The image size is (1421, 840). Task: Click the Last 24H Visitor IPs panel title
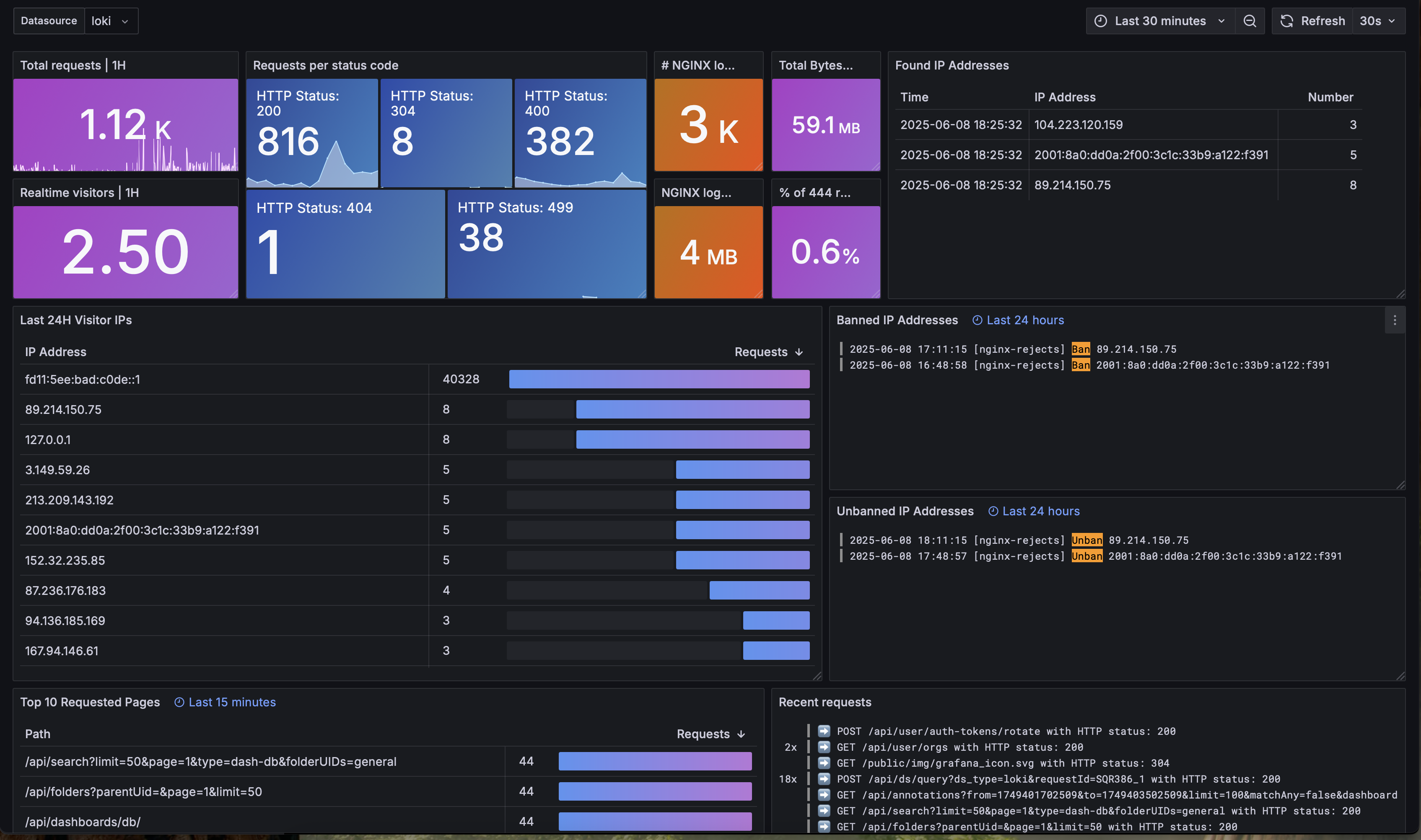[x=76, y=320]
